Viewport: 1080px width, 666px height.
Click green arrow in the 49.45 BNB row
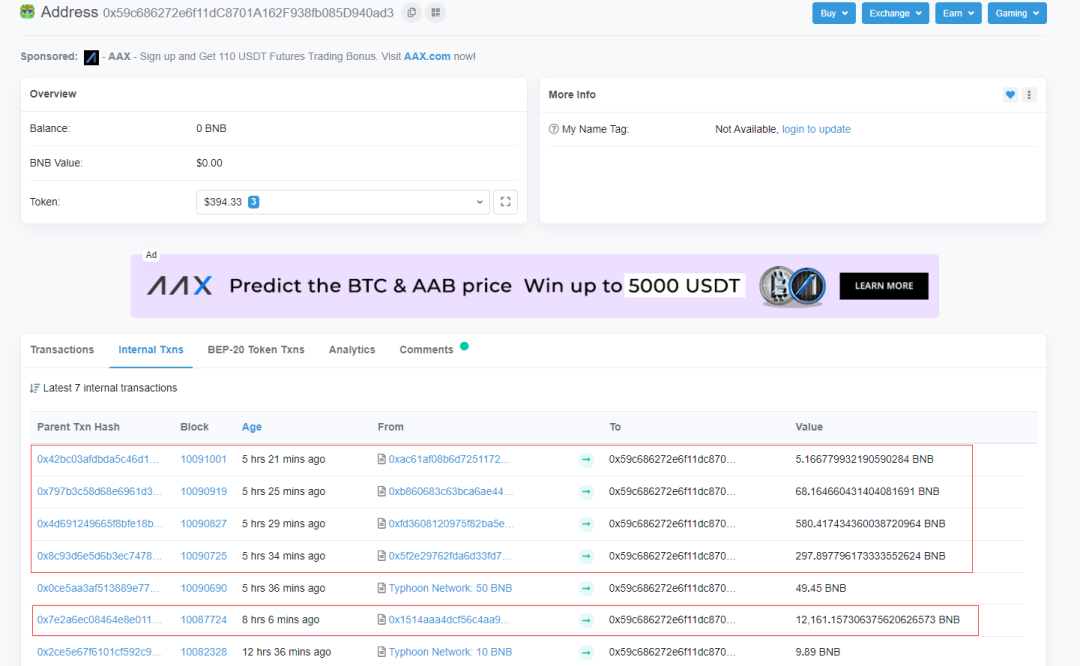click(586, 588)
